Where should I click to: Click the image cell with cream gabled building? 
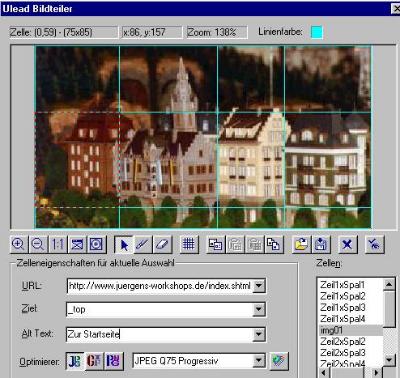click(251, 160)
